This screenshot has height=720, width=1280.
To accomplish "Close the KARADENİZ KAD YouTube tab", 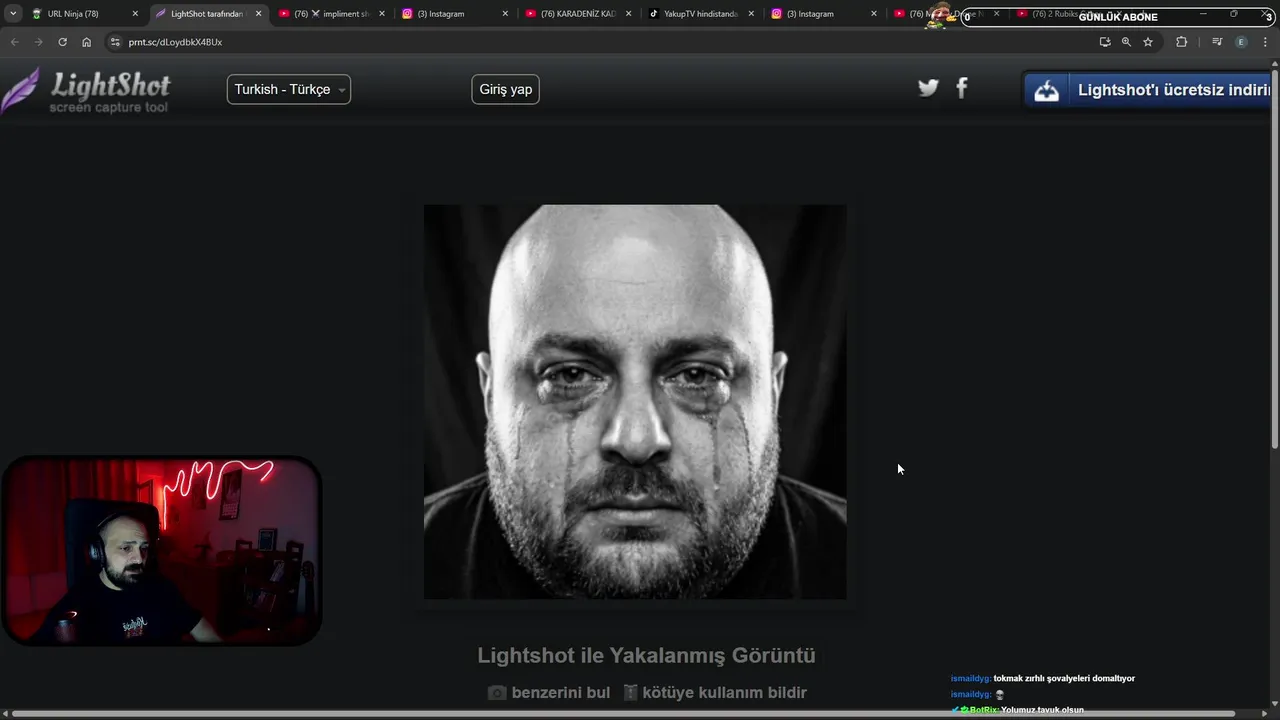I will point(628,14).
